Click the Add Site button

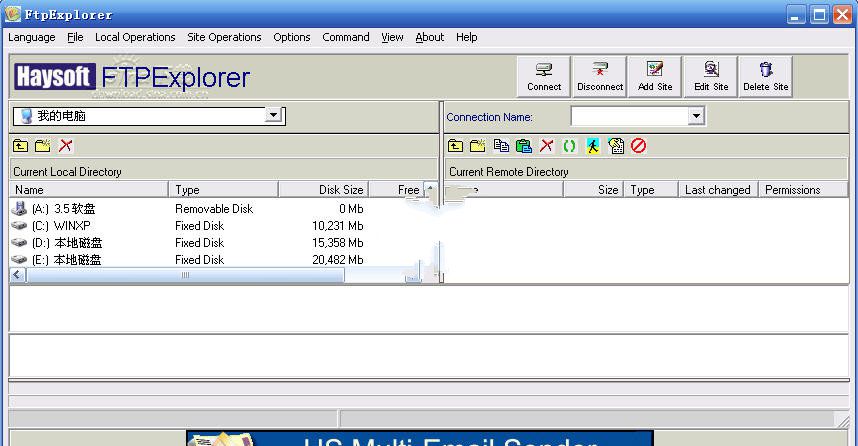point(655,77)
